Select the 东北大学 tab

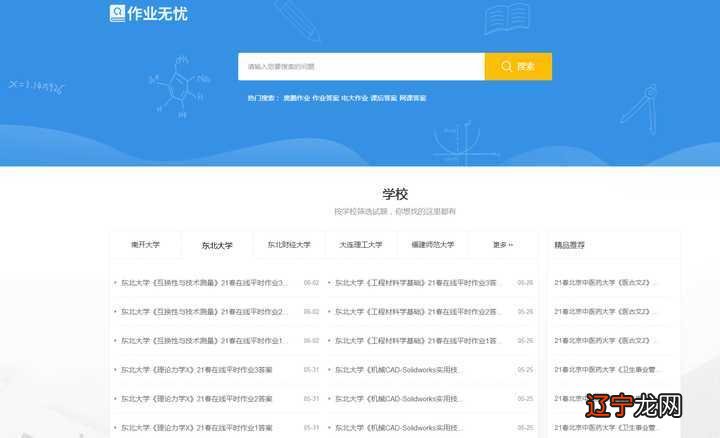click(x=217, y=246)
